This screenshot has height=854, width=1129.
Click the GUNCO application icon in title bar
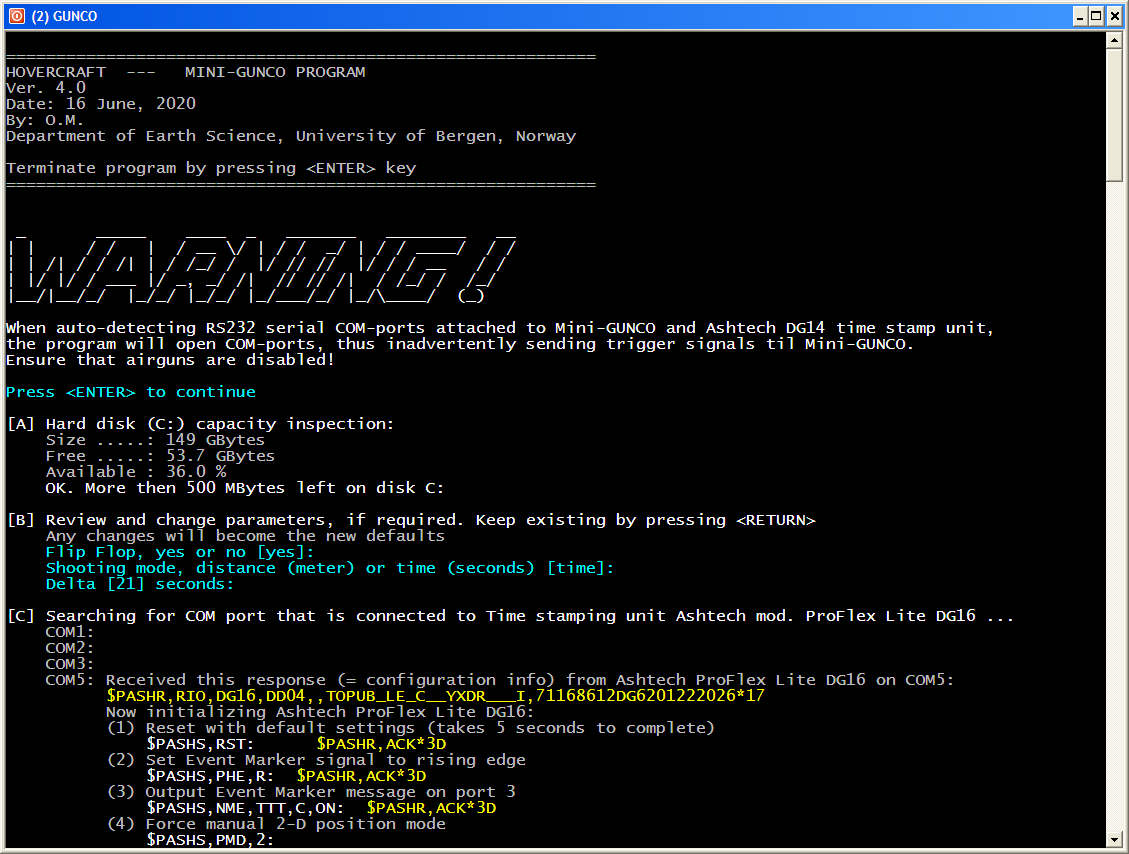click(x=15, y=16)
